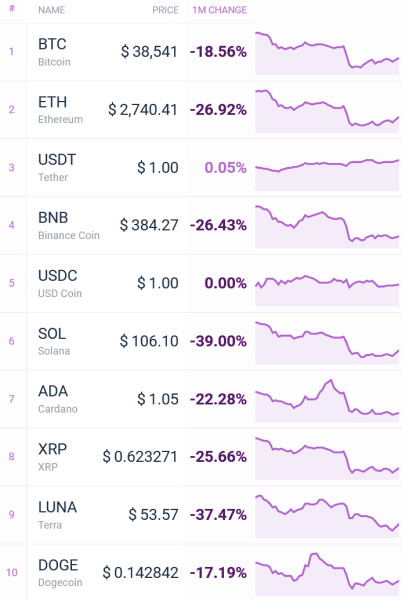Open the Ethereum sparkline chart
The image size is (402, 600).
327,111
